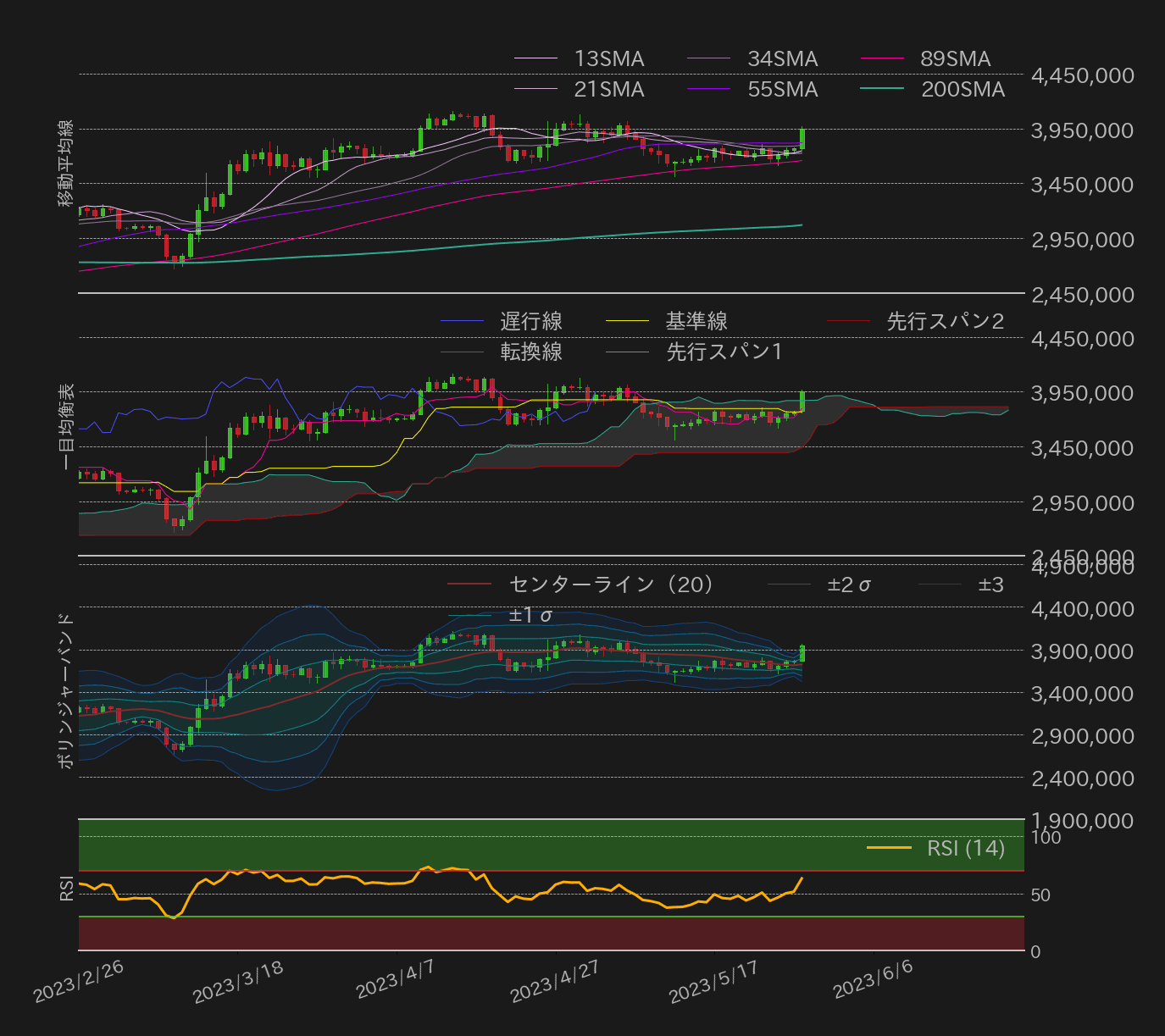
Task: Click the 転換線 legend line marker
Action: click(x=460, y=351)
